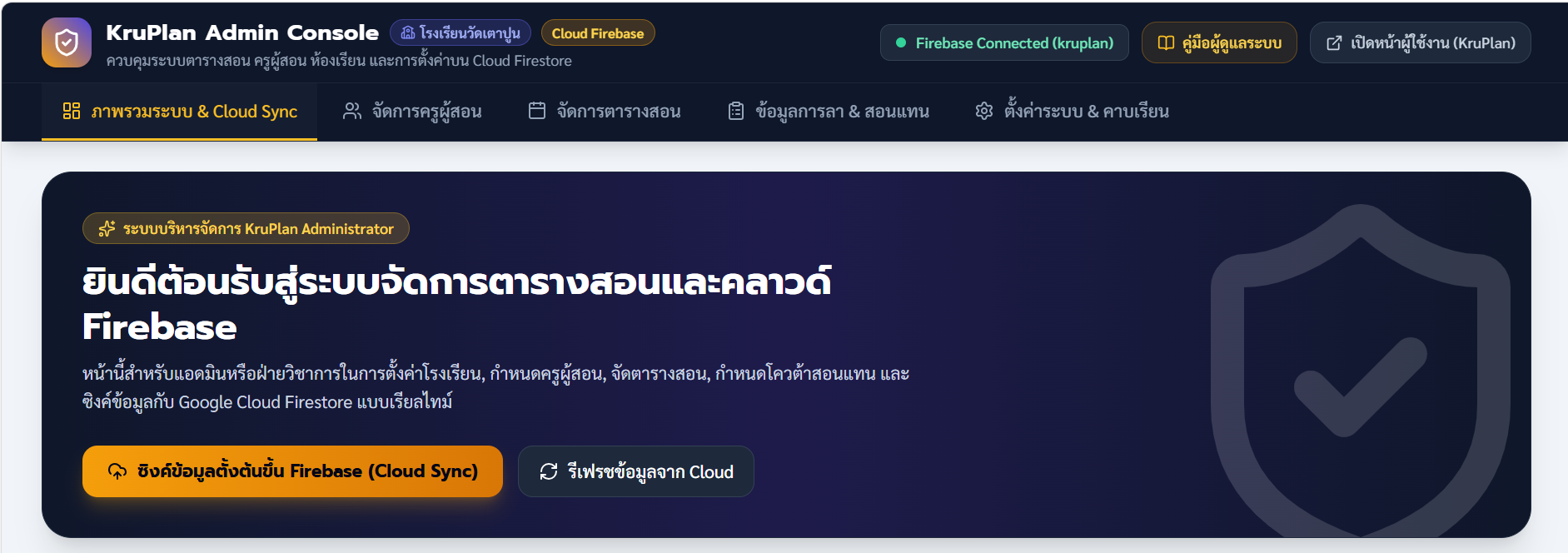Click the refresh arrows icon in refresh button
Screen dimensions: 1568x553
pos(549,471)
